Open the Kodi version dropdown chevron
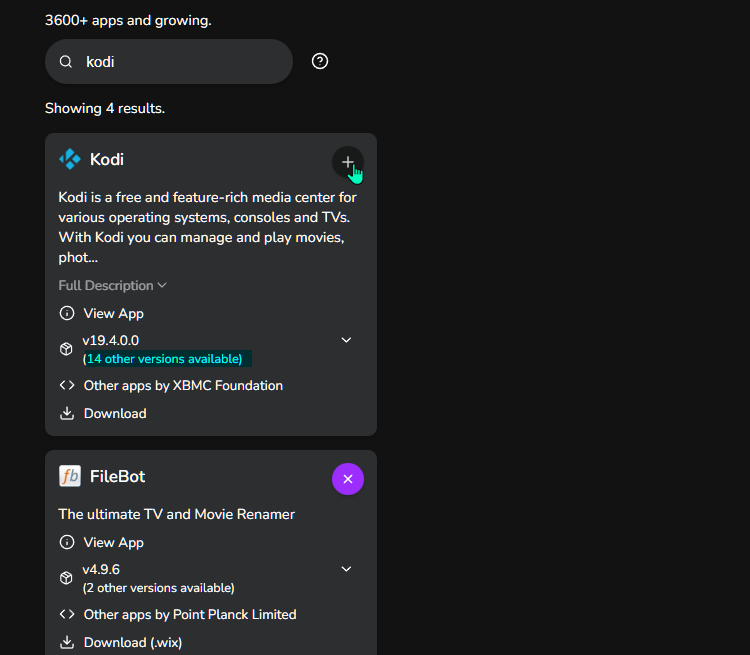The width and height of the screenshot is (750, 655). 346,340
